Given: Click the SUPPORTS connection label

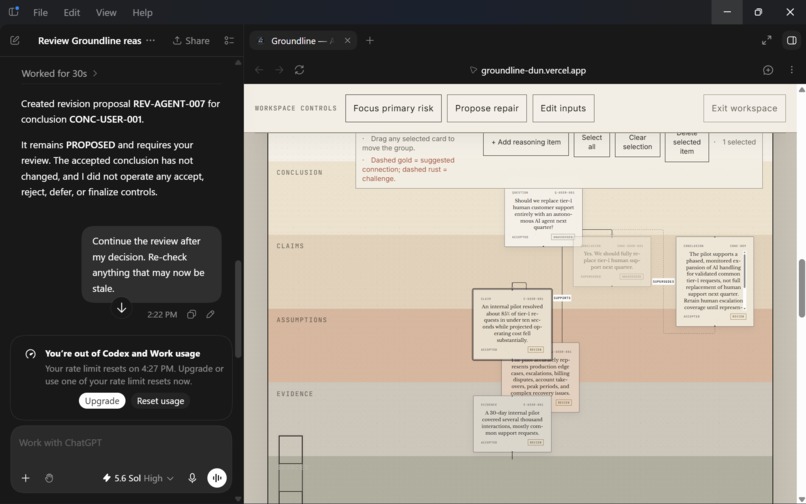Looking at the screenshot, I should click(x=562, y=298).
